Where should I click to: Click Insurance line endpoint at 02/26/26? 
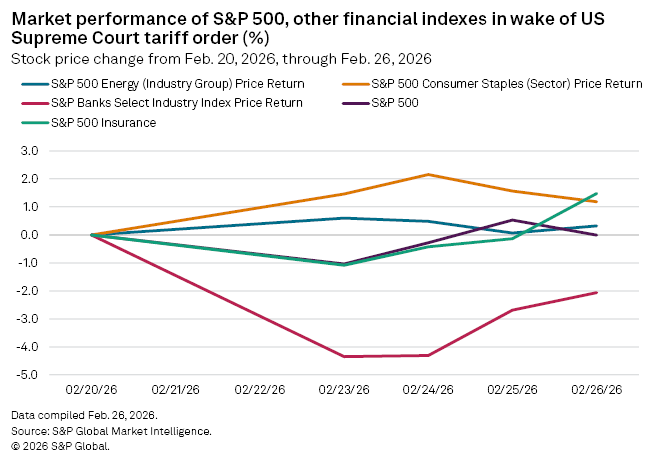click(597, 194)
